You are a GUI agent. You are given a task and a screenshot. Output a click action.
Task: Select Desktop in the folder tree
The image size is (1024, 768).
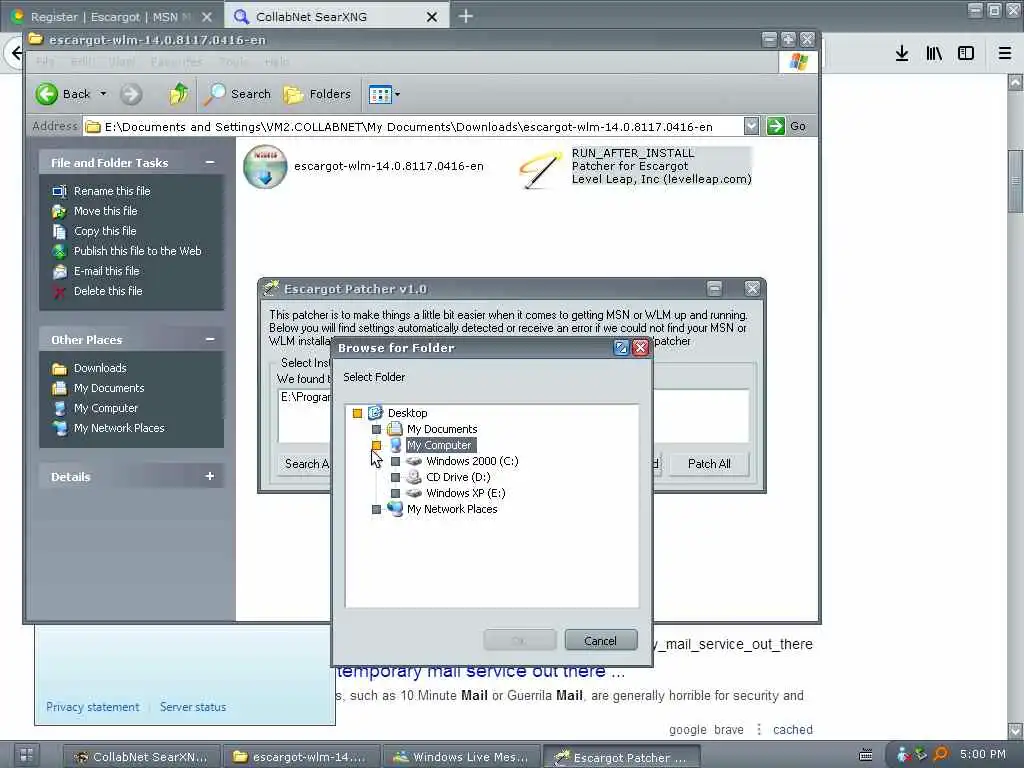pyautogui.click(x=408, y=413)
